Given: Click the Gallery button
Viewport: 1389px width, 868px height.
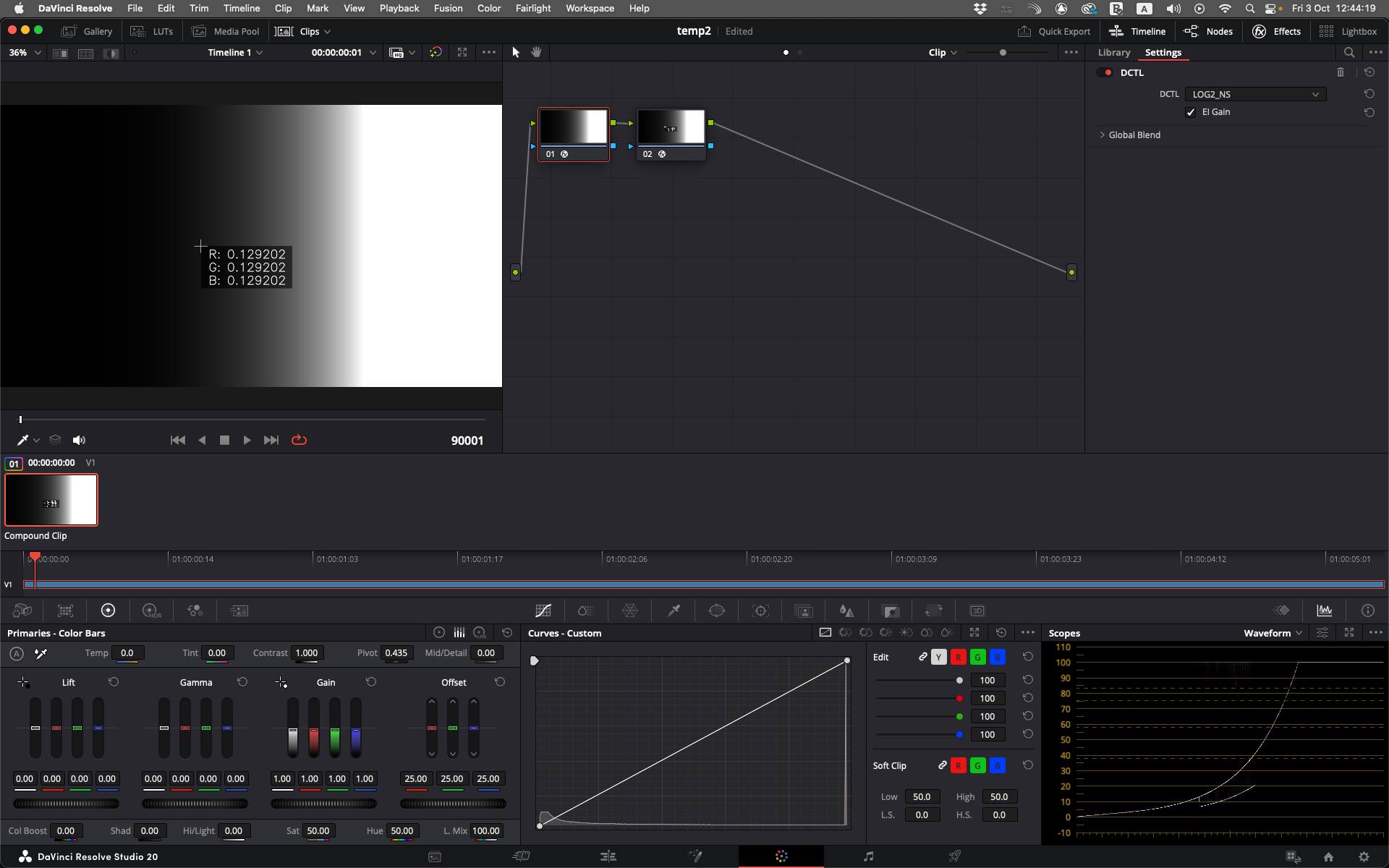Looking at the screenshot, I should [88, 31].
